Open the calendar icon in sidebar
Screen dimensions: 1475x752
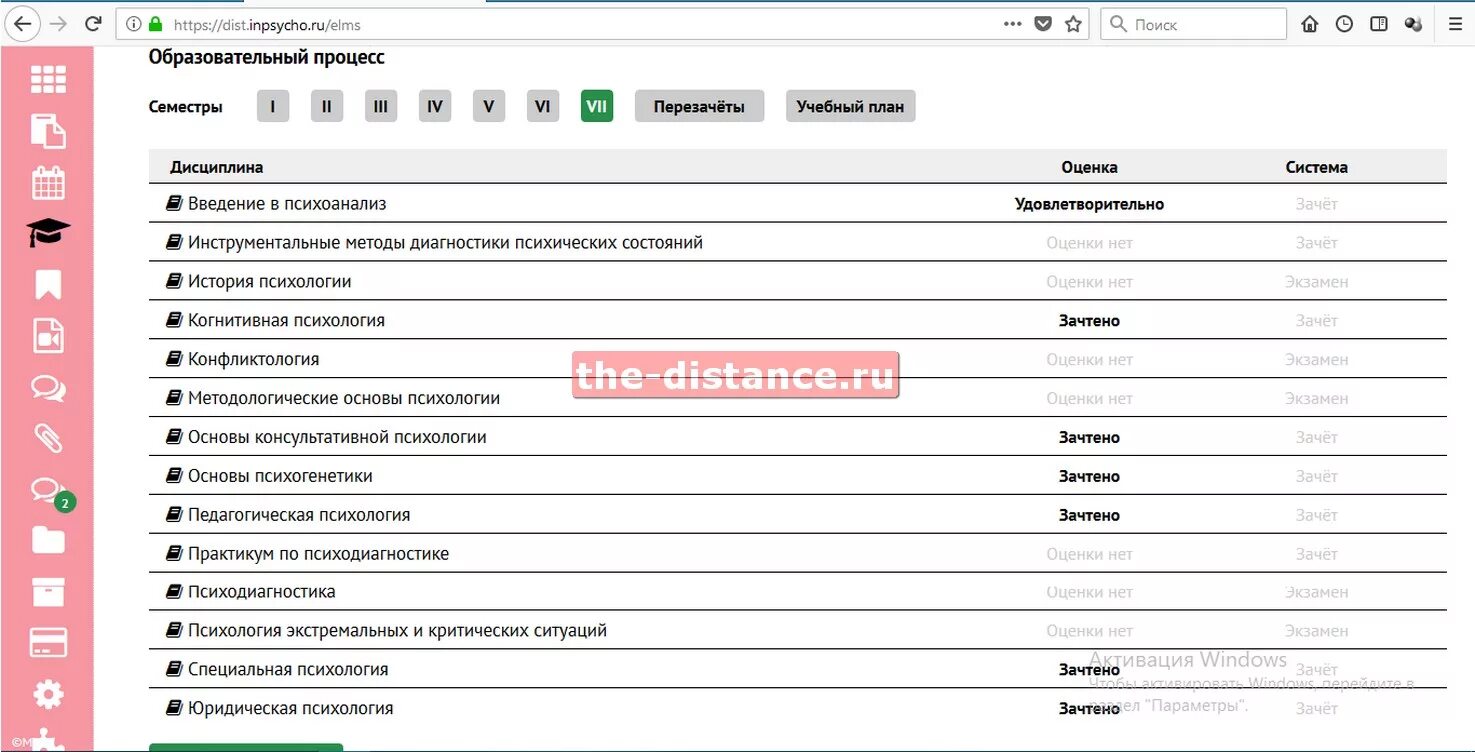(x=48, y=182)
